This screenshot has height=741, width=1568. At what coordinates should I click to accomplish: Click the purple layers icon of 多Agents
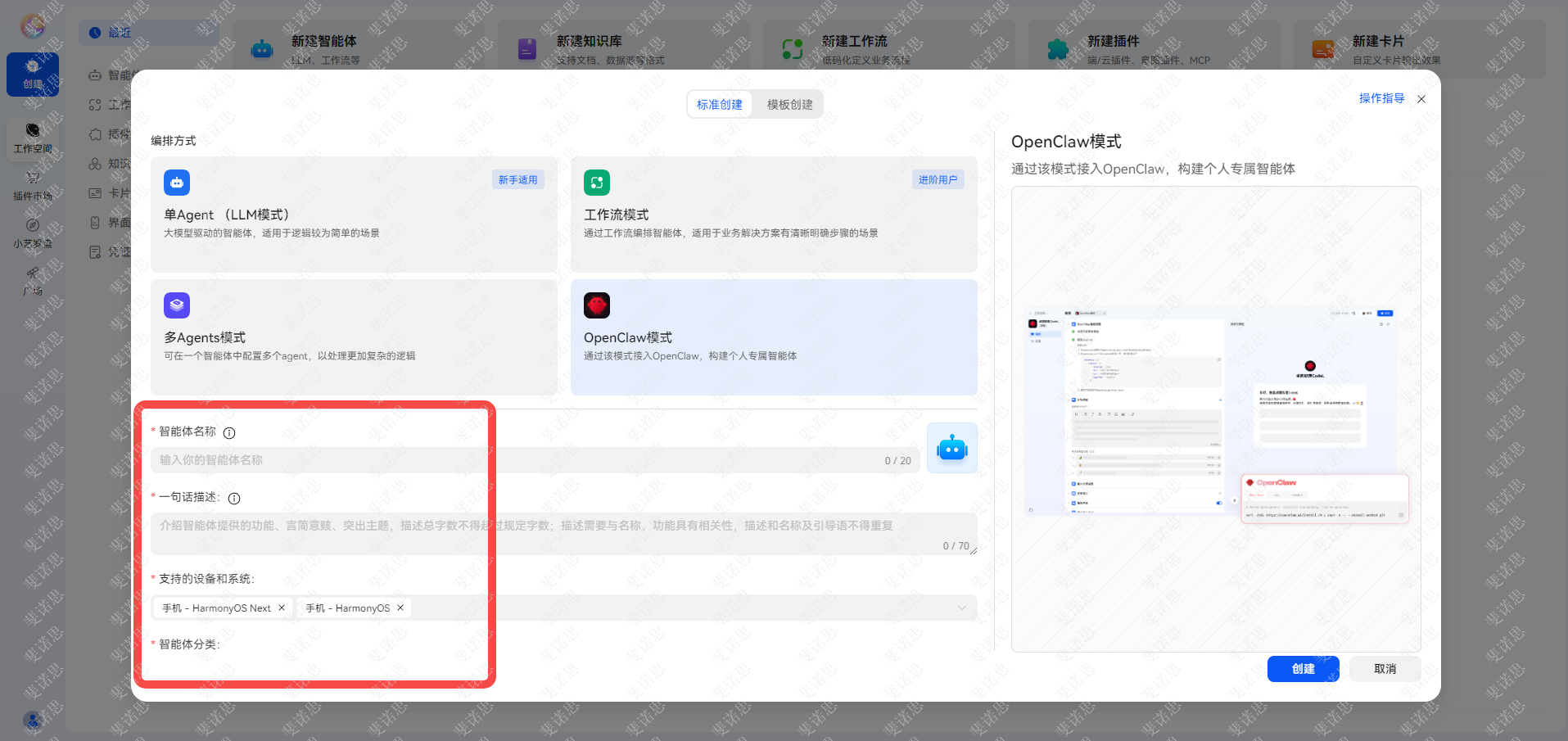tap(177, 305)
